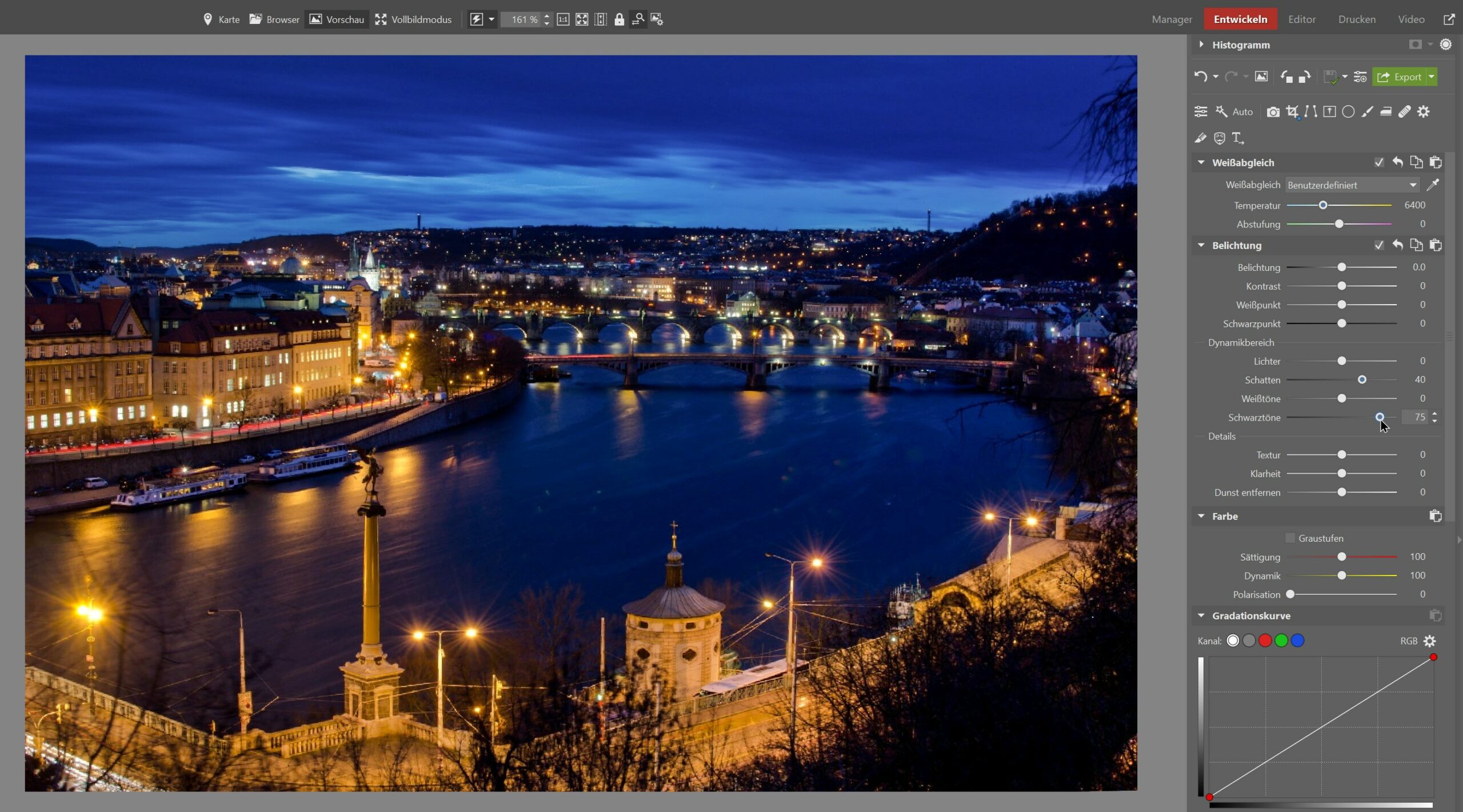Screen dimensions: 1463x812
Task: Select the smoothing iron tool
Action: click(x=1386, y=111)
